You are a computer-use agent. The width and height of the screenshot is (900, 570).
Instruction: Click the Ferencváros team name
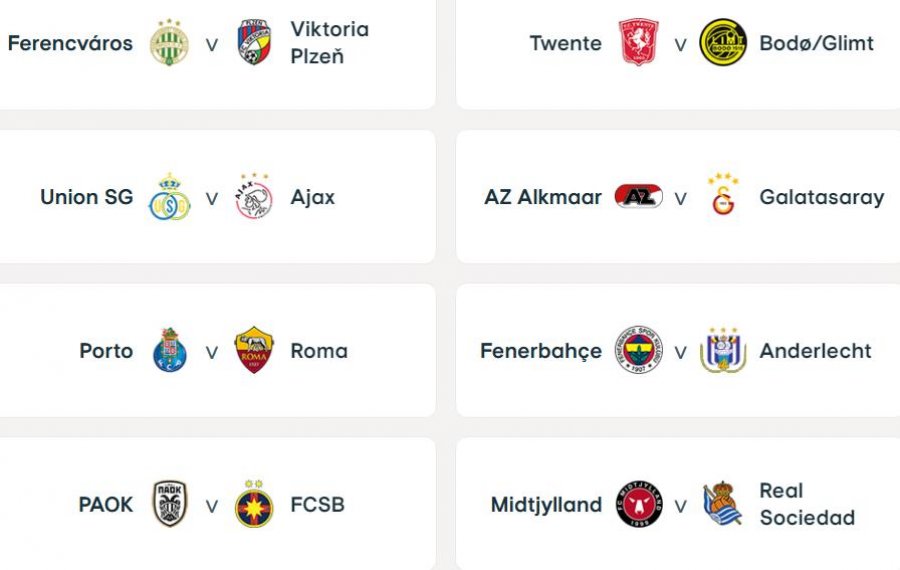coord(70,44)
